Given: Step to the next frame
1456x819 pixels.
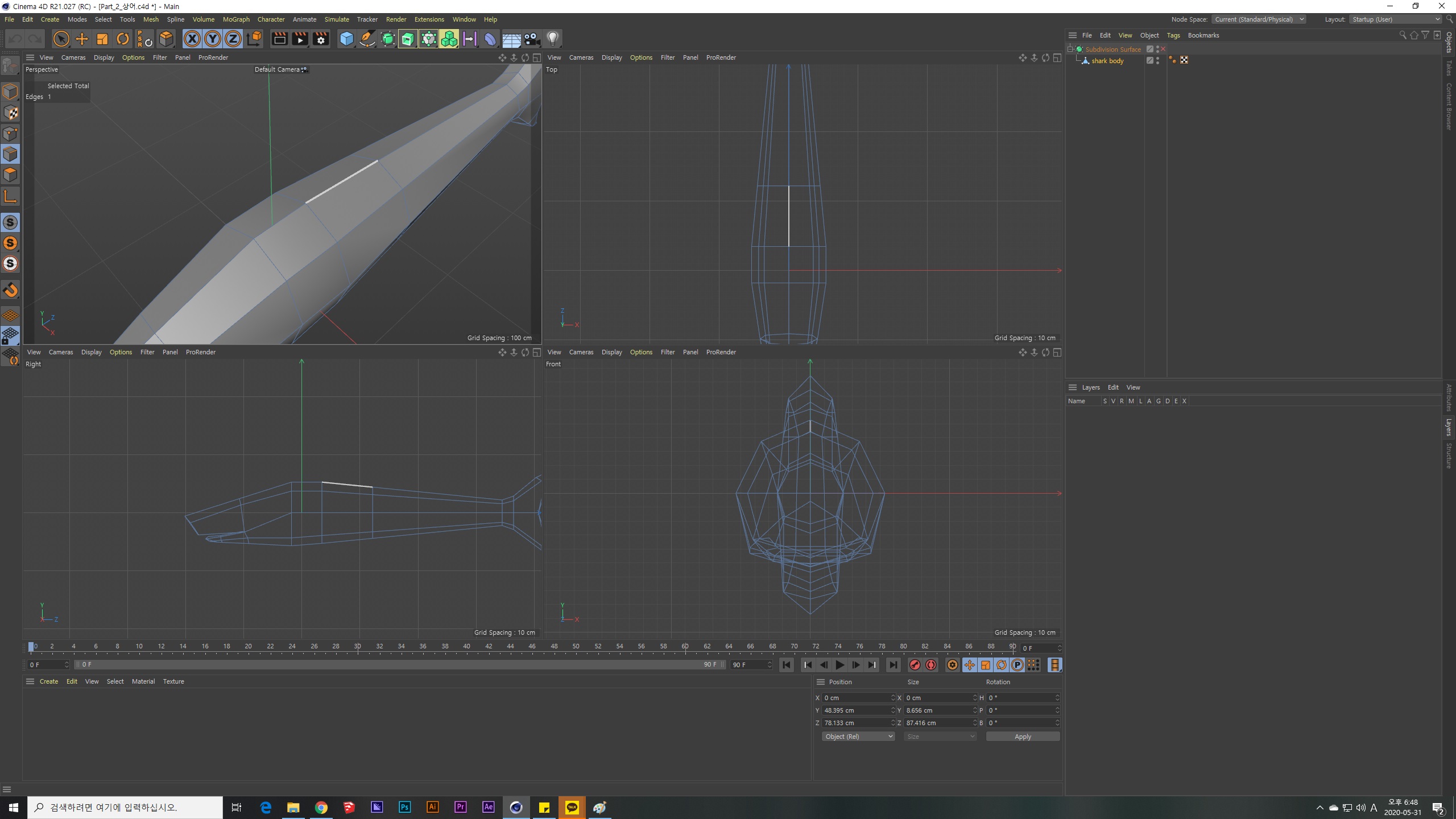Looking at the screenshot, I should click(856, 665).
